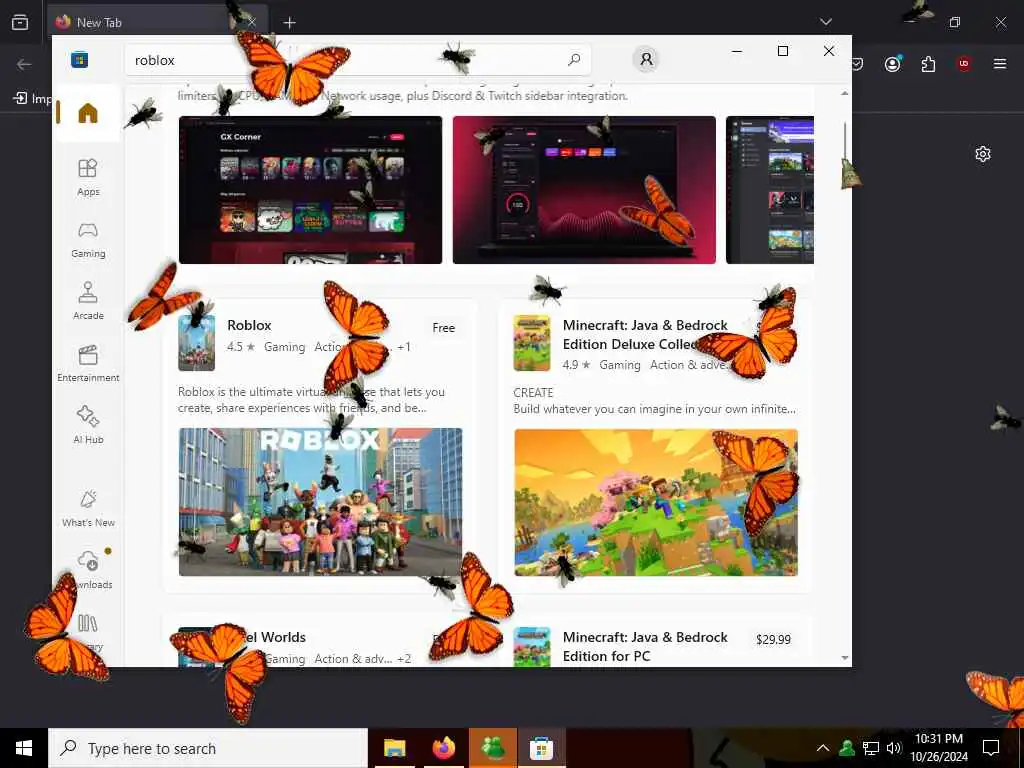Click the uBlock Origin toolbar icon
Image resolution: width=1024 pixels, height=768 pixels.
(964, 64)
